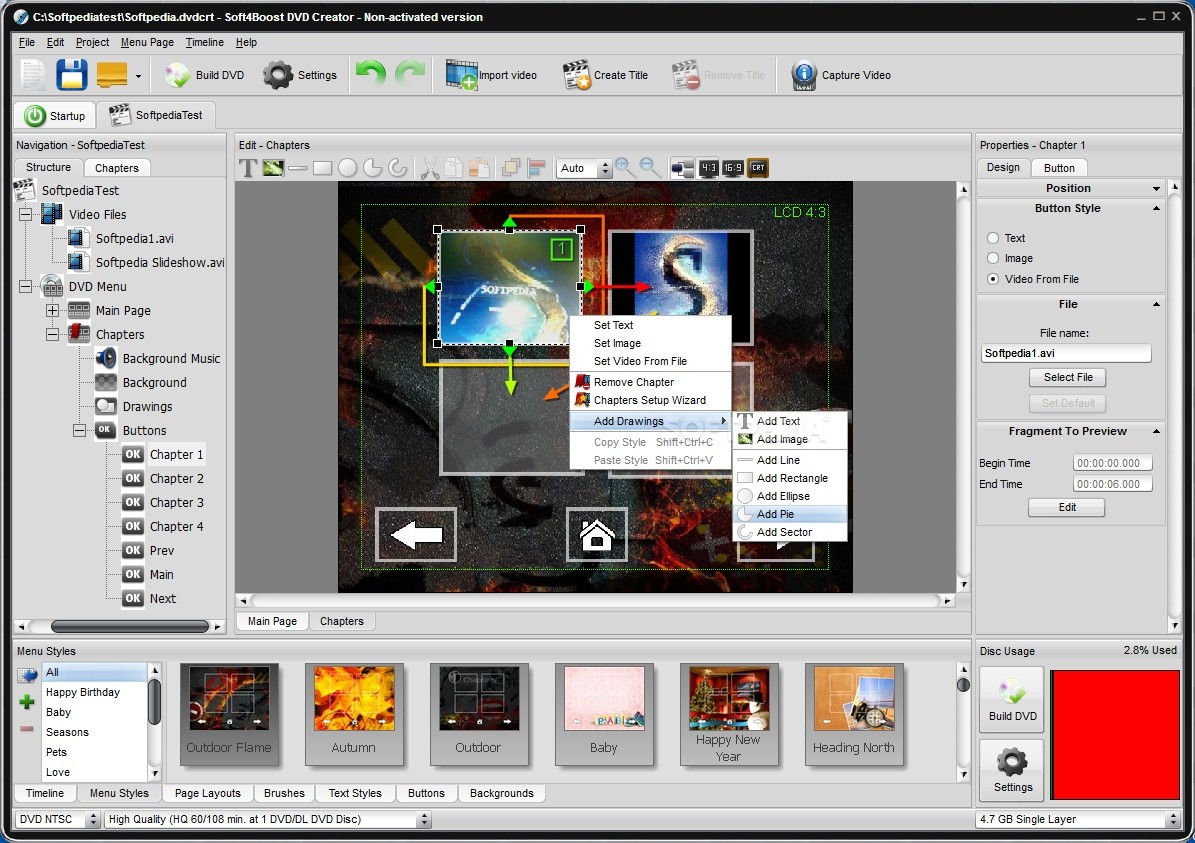Click the Cut scissors icon
Viewport: 1195px width, 843px height.
point(430,168)
